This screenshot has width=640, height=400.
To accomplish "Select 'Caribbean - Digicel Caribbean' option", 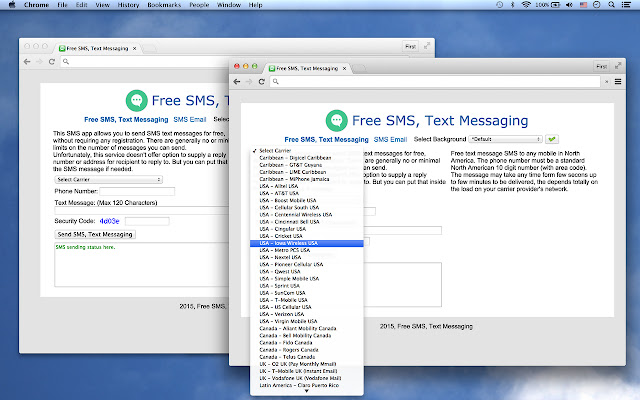I will (x=307, y=158).
